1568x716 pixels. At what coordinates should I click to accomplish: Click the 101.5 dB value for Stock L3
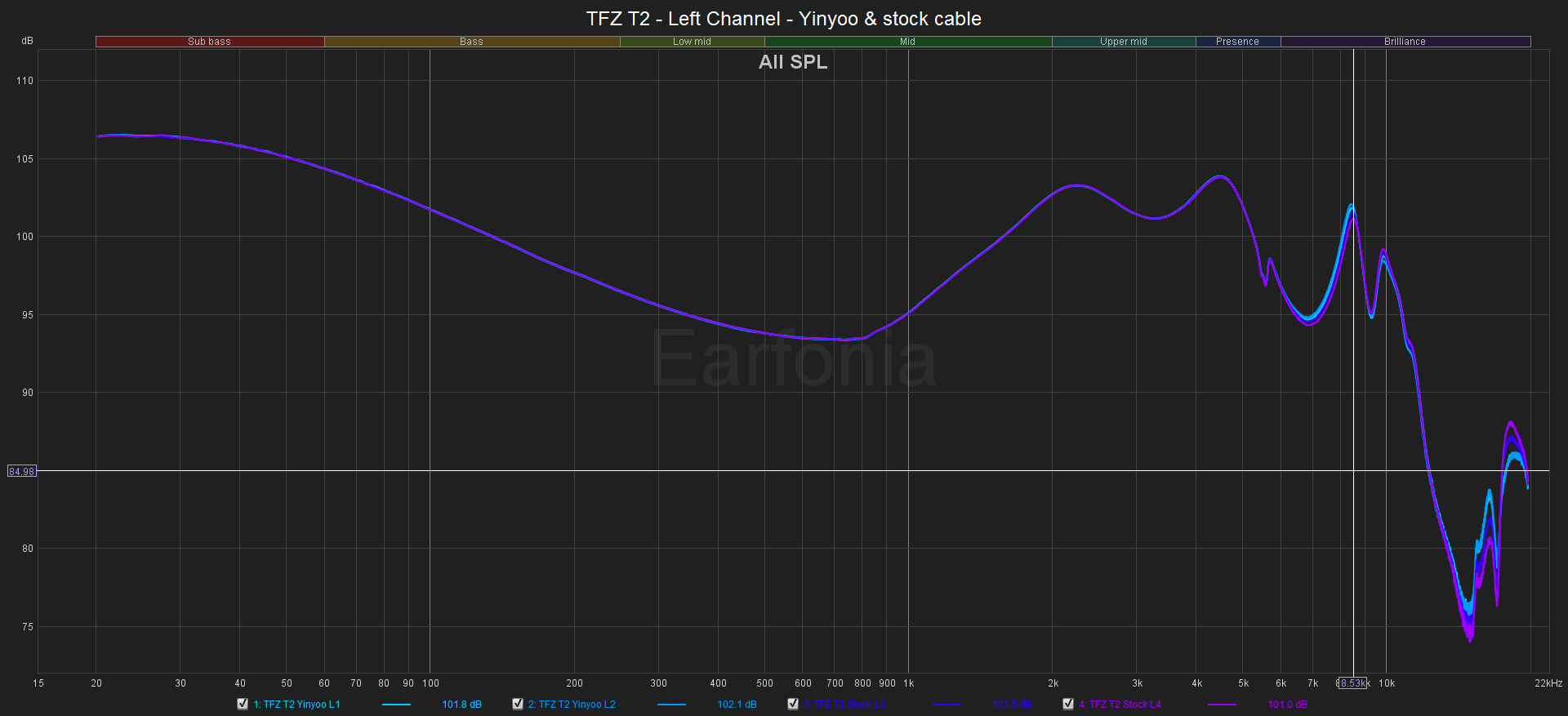point(1012,705)
